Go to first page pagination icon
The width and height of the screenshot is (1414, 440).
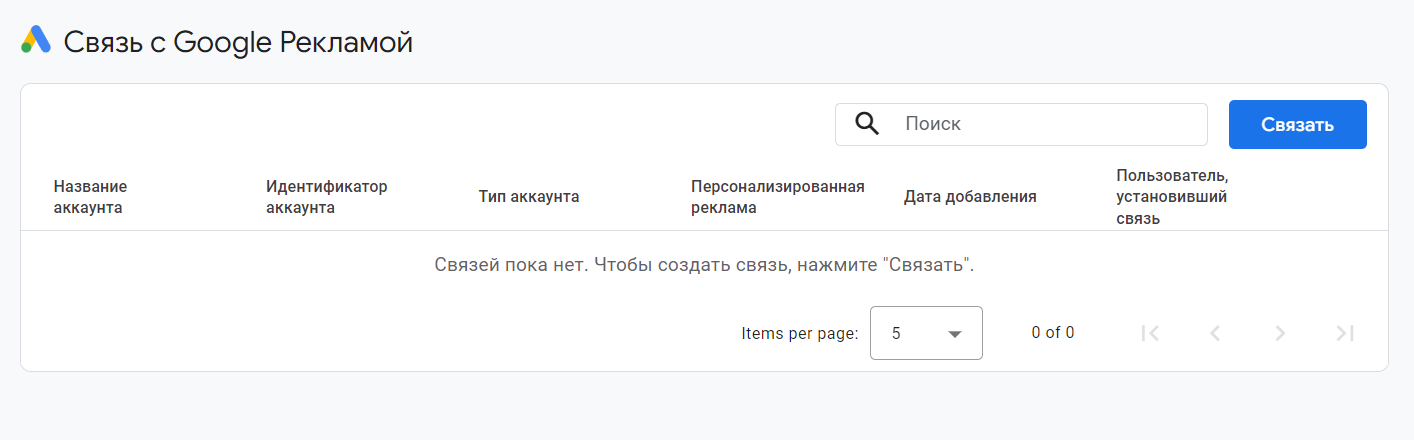pos(1150,333)
